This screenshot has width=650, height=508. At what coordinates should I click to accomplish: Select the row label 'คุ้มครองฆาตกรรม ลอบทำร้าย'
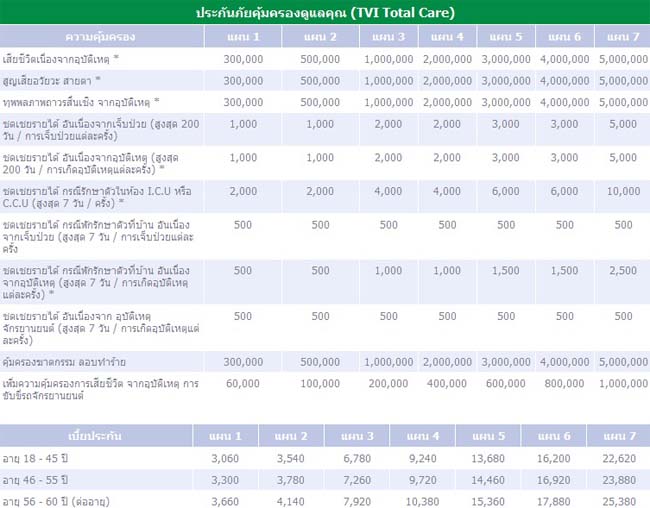pos(64,362)
